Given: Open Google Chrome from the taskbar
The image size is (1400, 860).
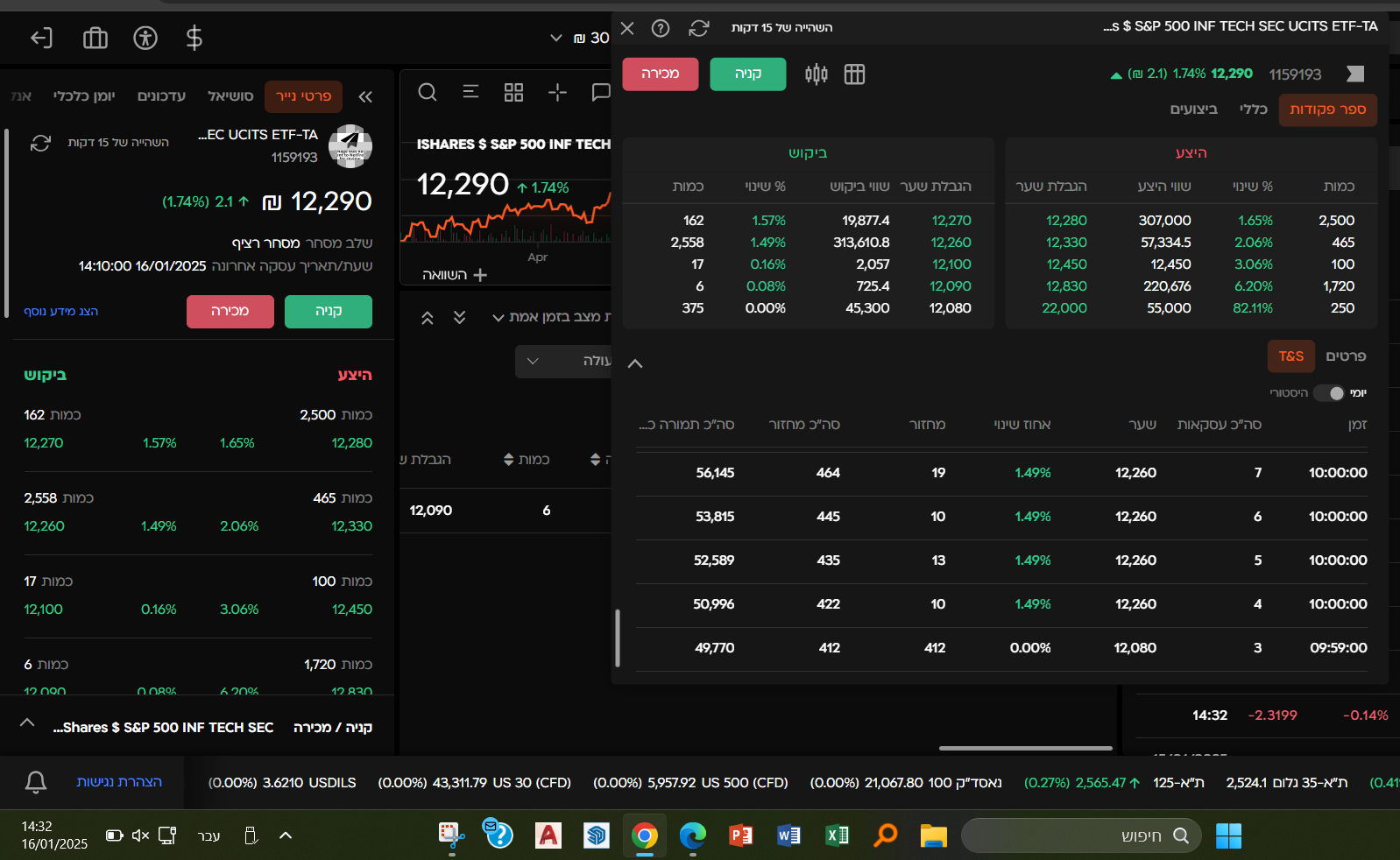Looking at the screenshot, I should (x=645, y=836).
